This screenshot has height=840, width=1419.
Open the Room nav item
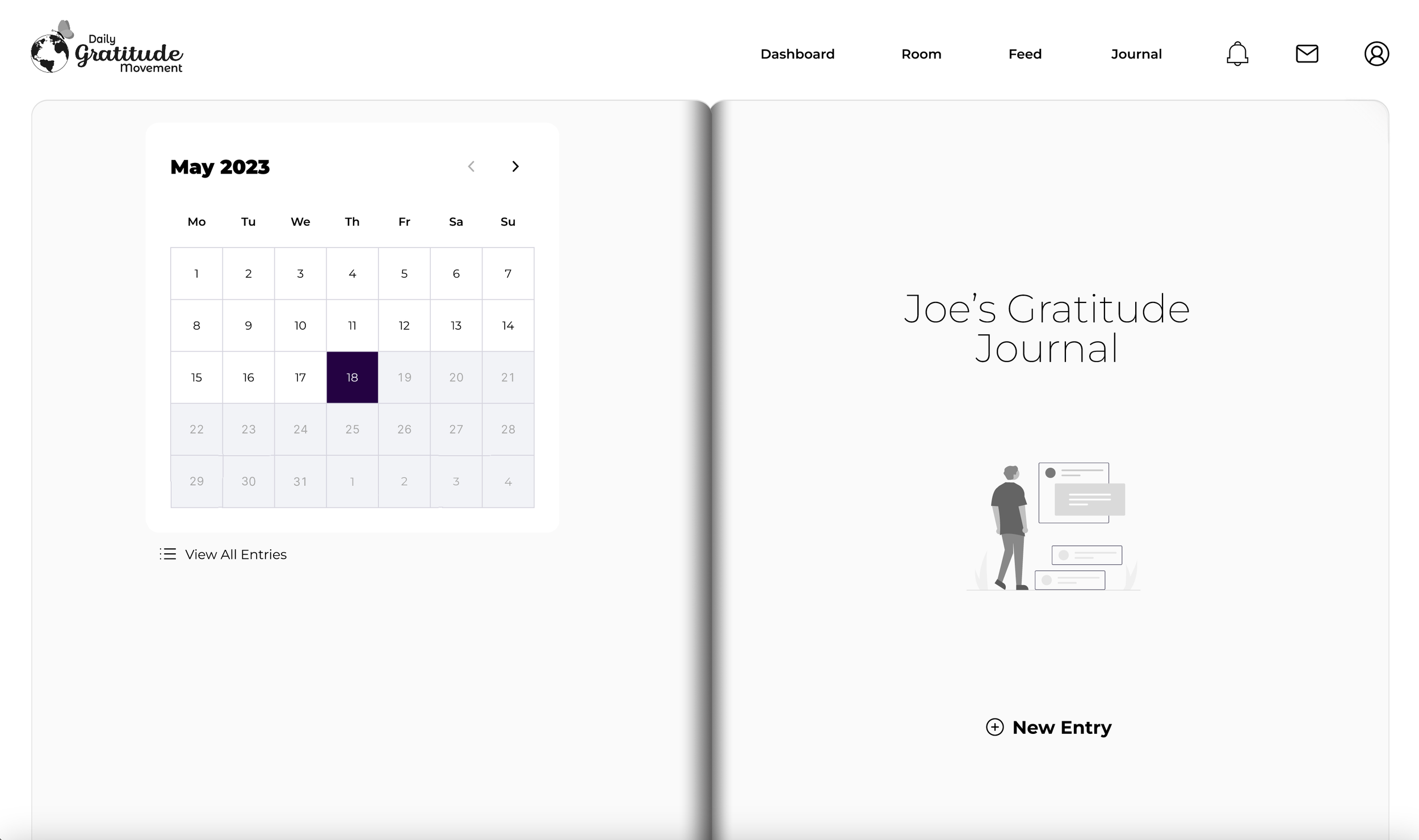[921, 54]
